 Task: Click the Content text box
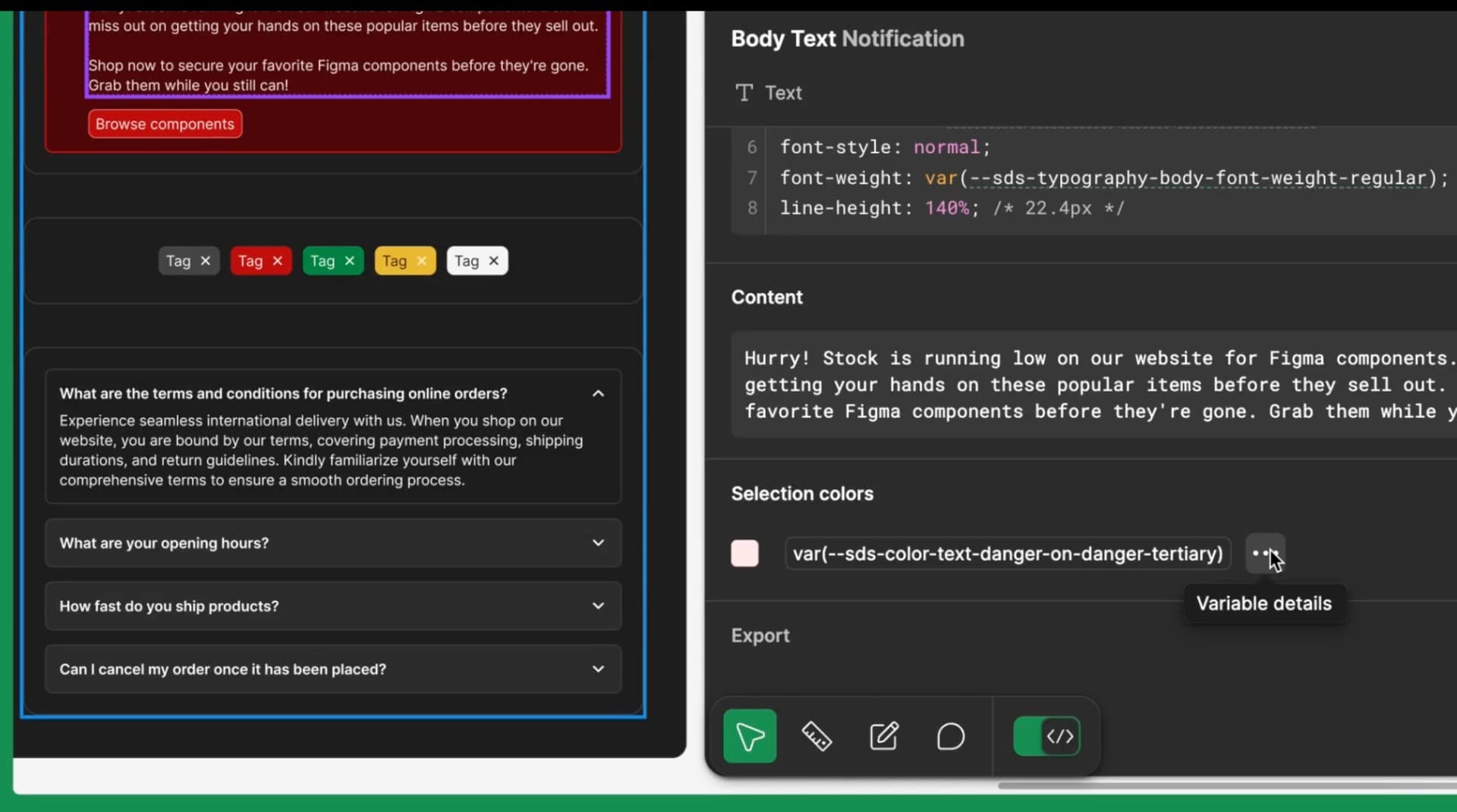tap(1094, 385)
